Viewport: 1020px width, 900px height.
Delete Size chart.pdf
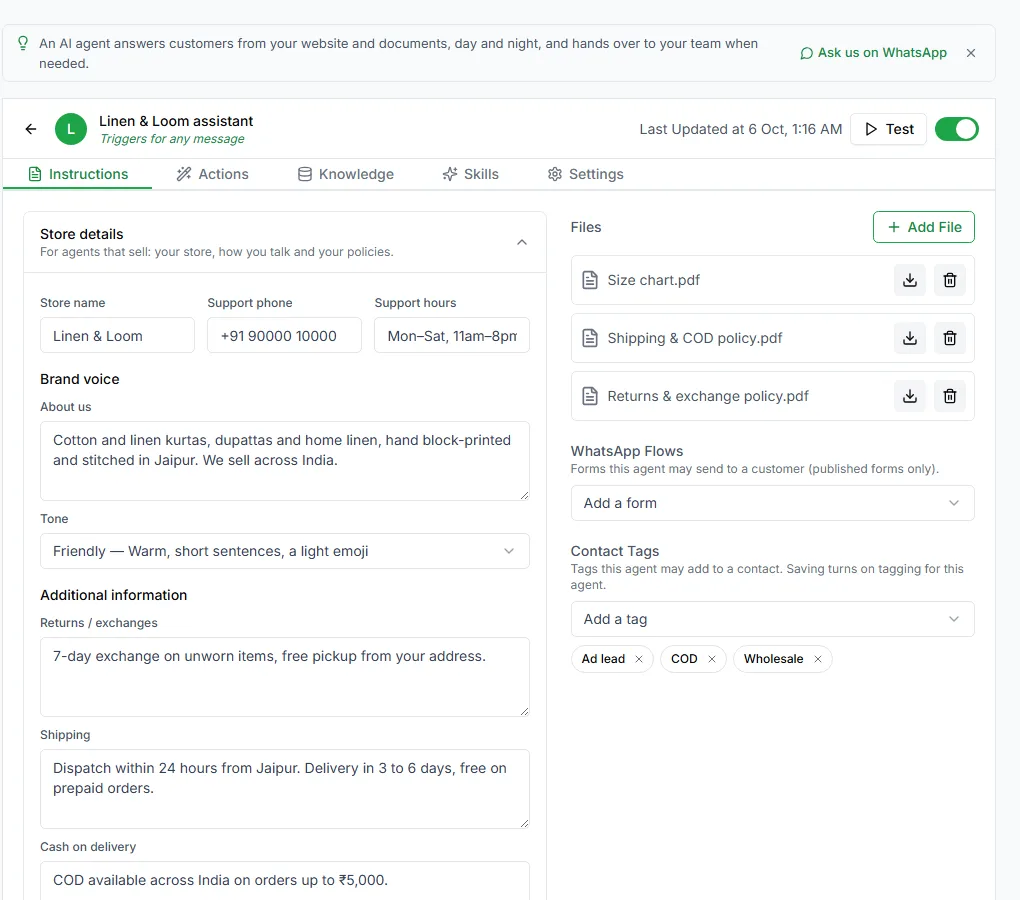[x=950, y=280]
